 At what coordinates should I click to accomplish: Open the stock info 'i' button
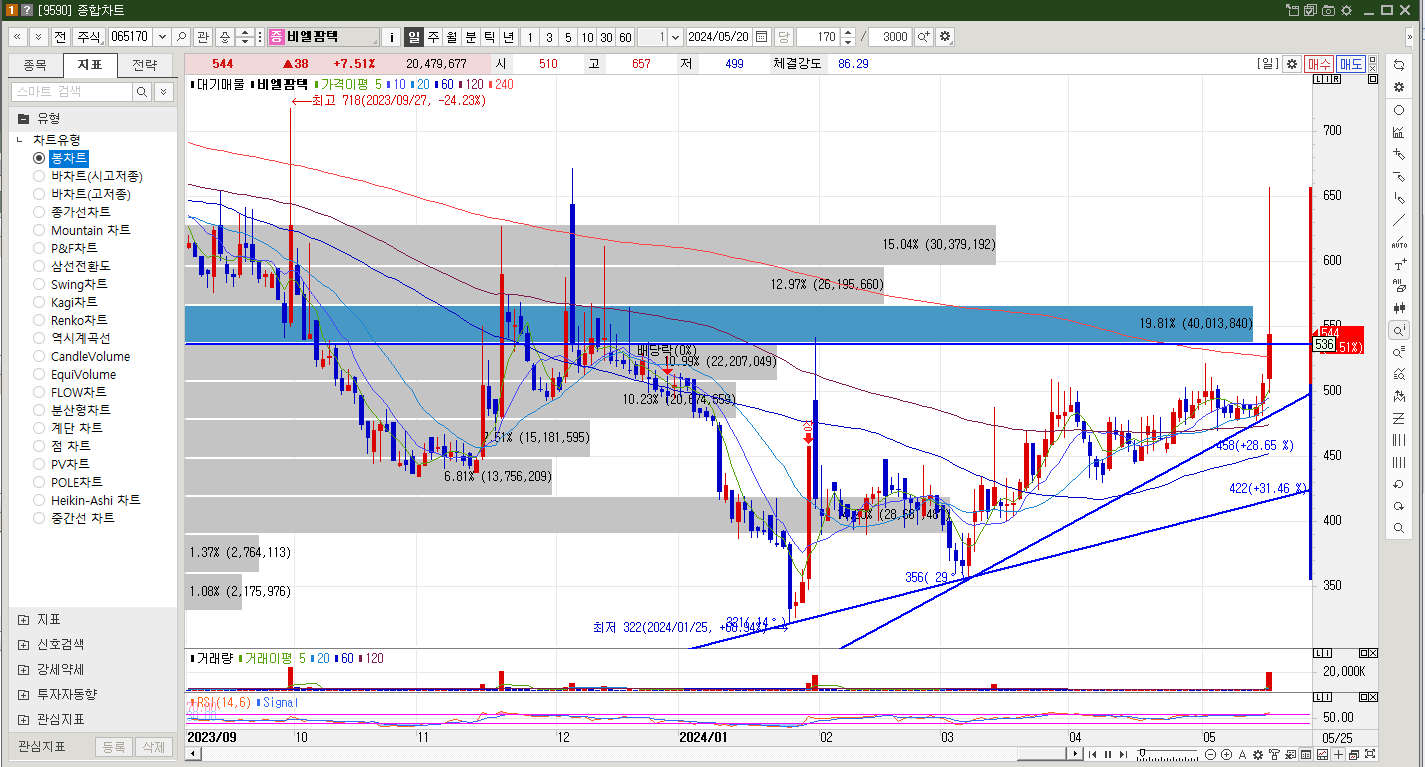point(391,37)
